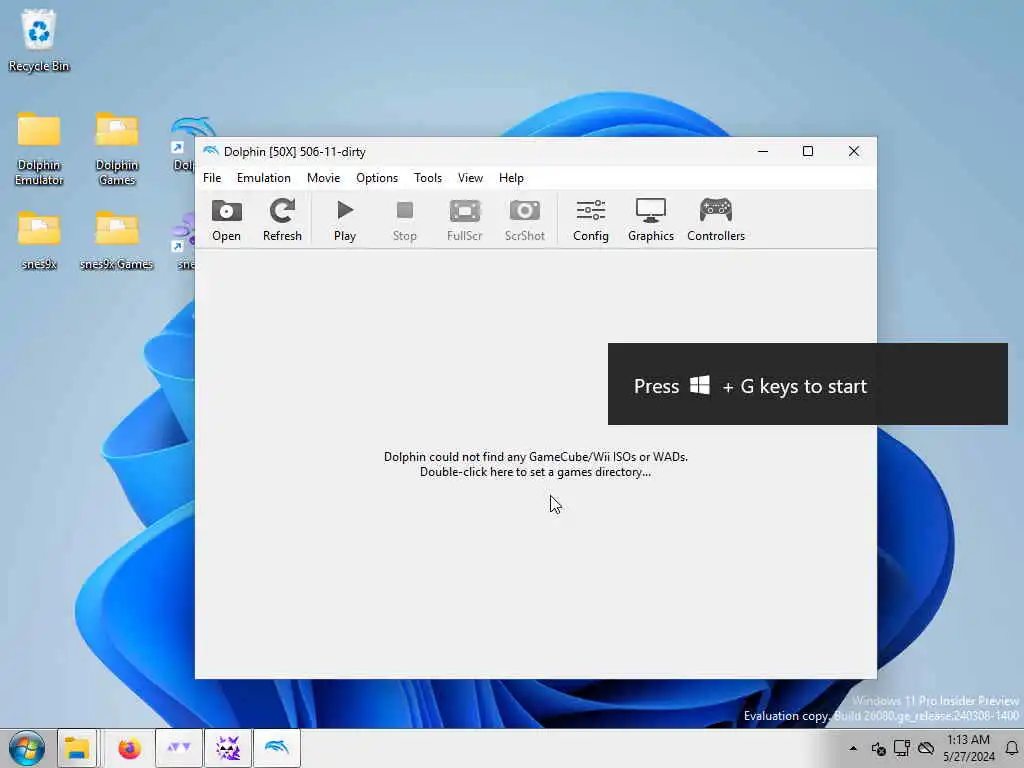Image resolution: width=1024 pixels, height=768 pixels.
Task: Open the View menu
Action: tap(470, 178)
